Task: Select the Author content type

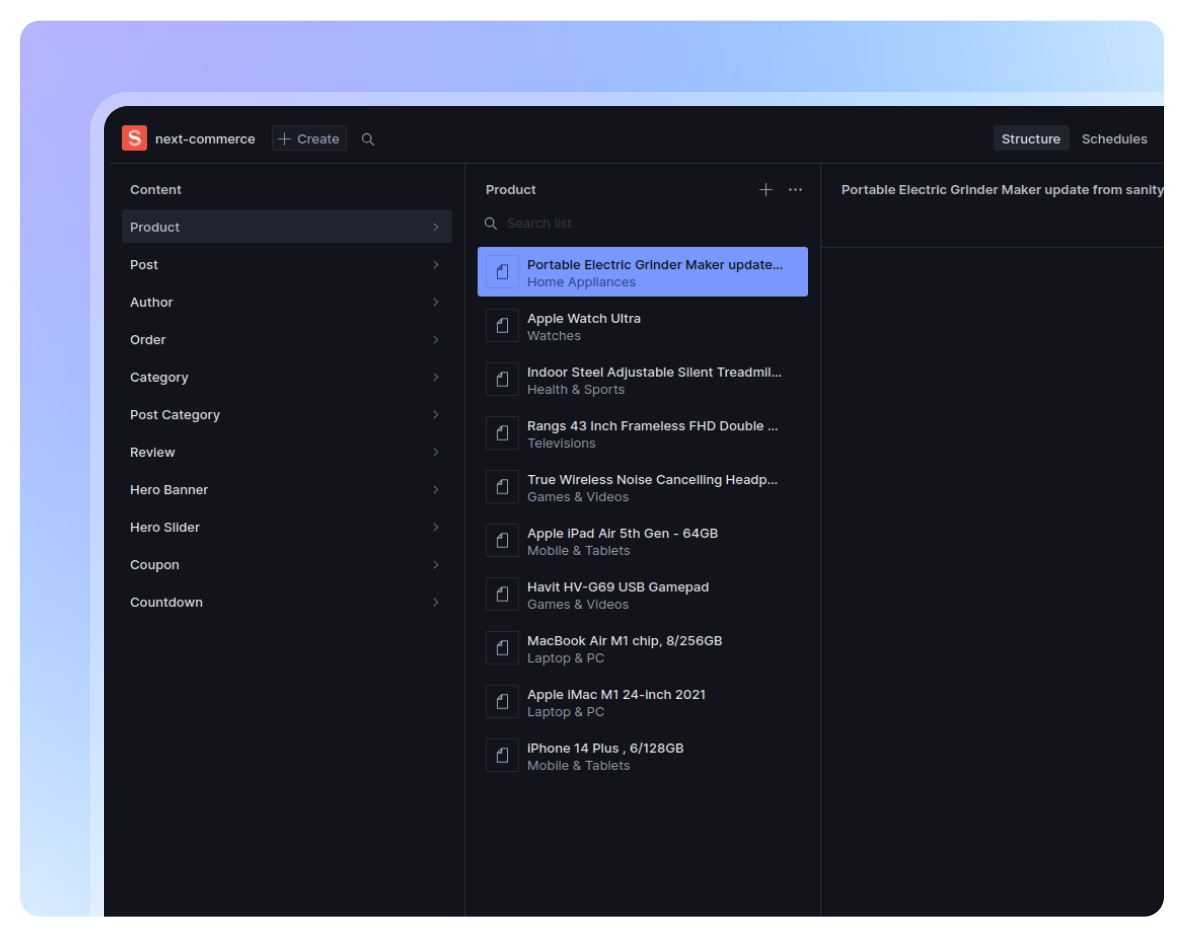Action: 286,302
